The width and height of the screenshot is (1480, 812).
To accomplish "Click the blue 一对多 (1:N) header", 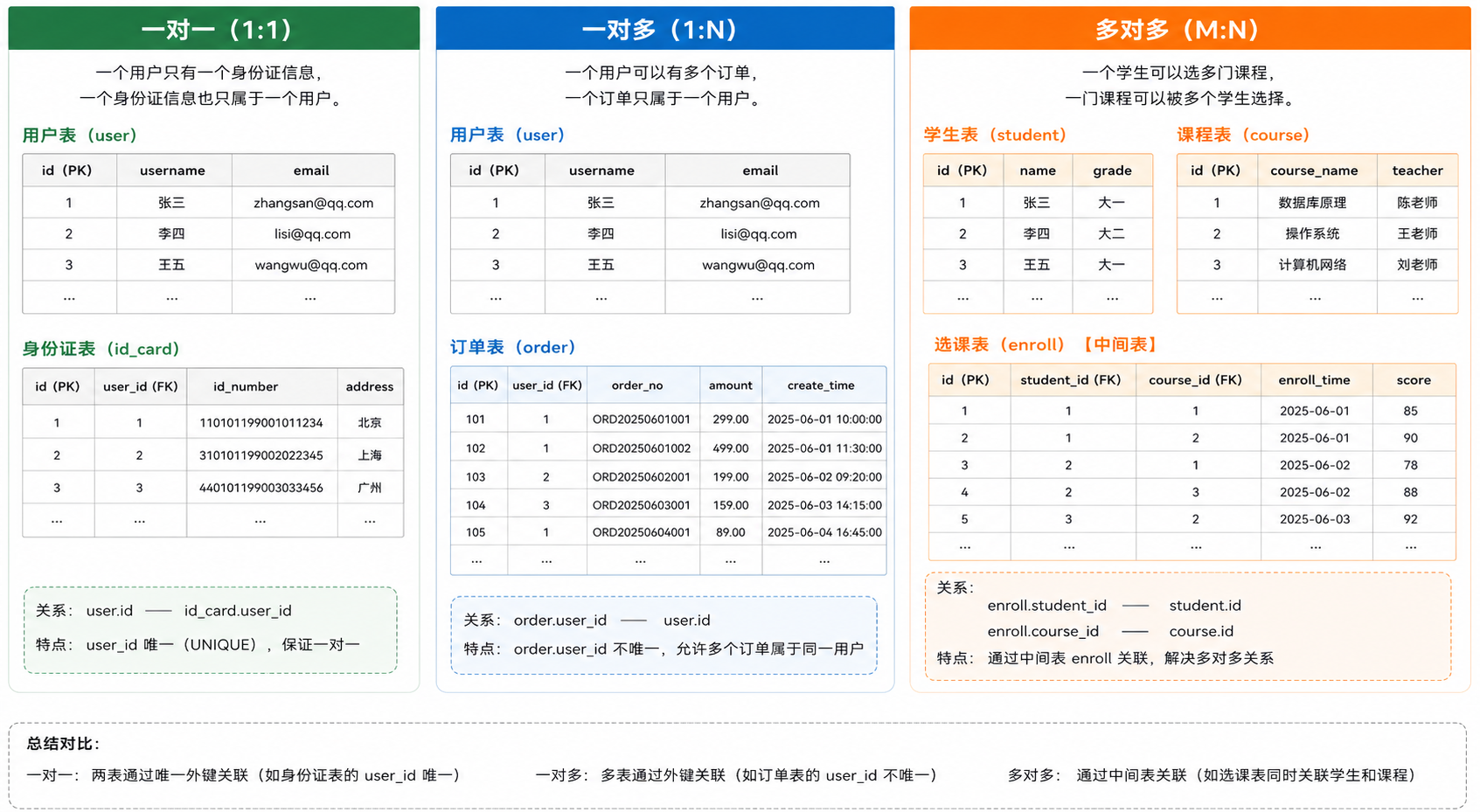I will [x=664, y=29].
